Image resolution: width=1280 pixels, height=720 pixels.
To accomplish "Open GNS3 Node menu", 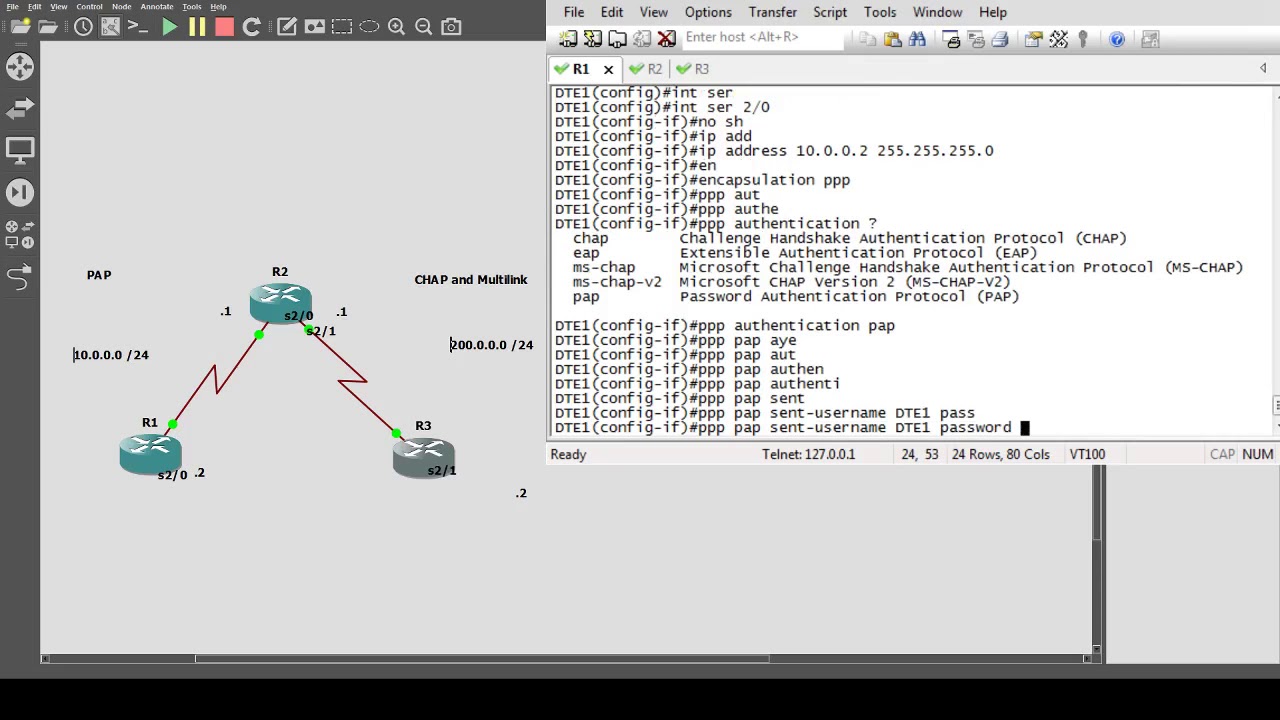I will coord(121,6).
